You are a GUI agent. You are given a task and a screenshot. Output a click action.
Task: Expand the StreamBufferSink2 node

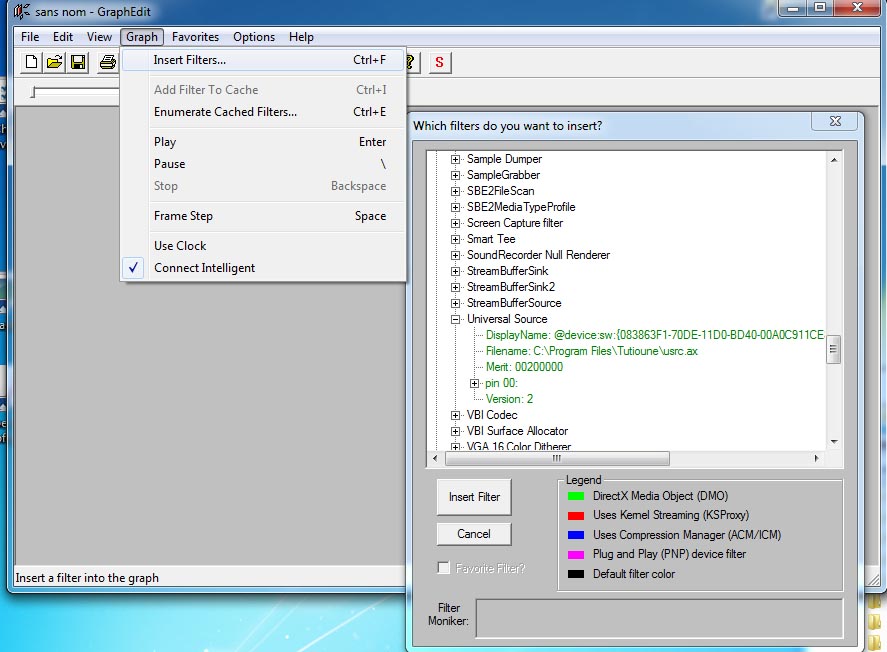(x=455, y=287)
